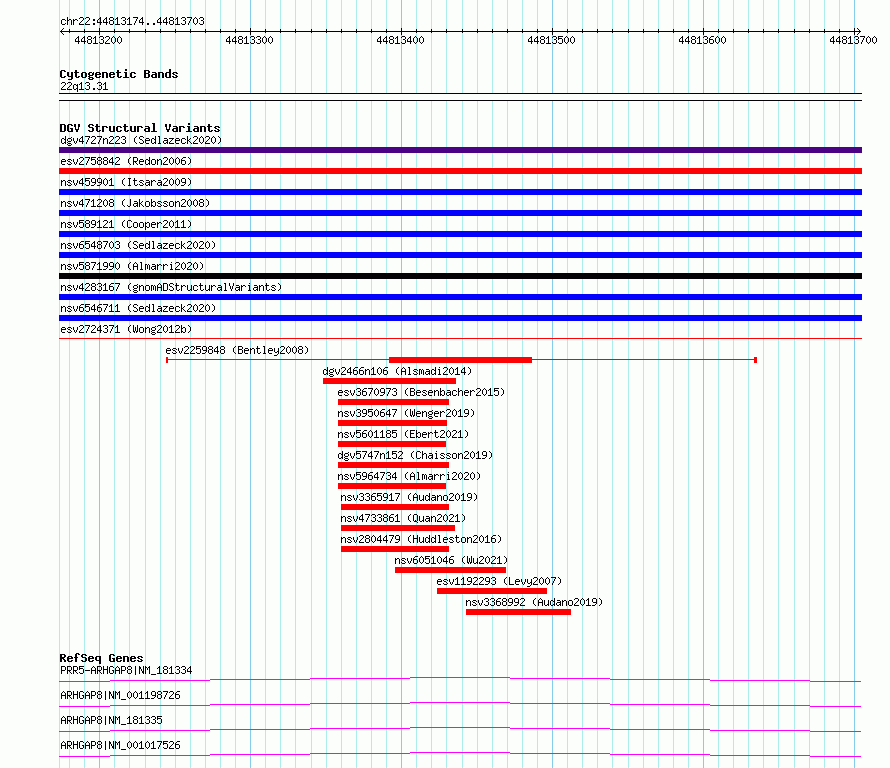890x768 pixels.
Task: Open nsv459901 (Itsara2009) variant entry
Action: point(126,182)
